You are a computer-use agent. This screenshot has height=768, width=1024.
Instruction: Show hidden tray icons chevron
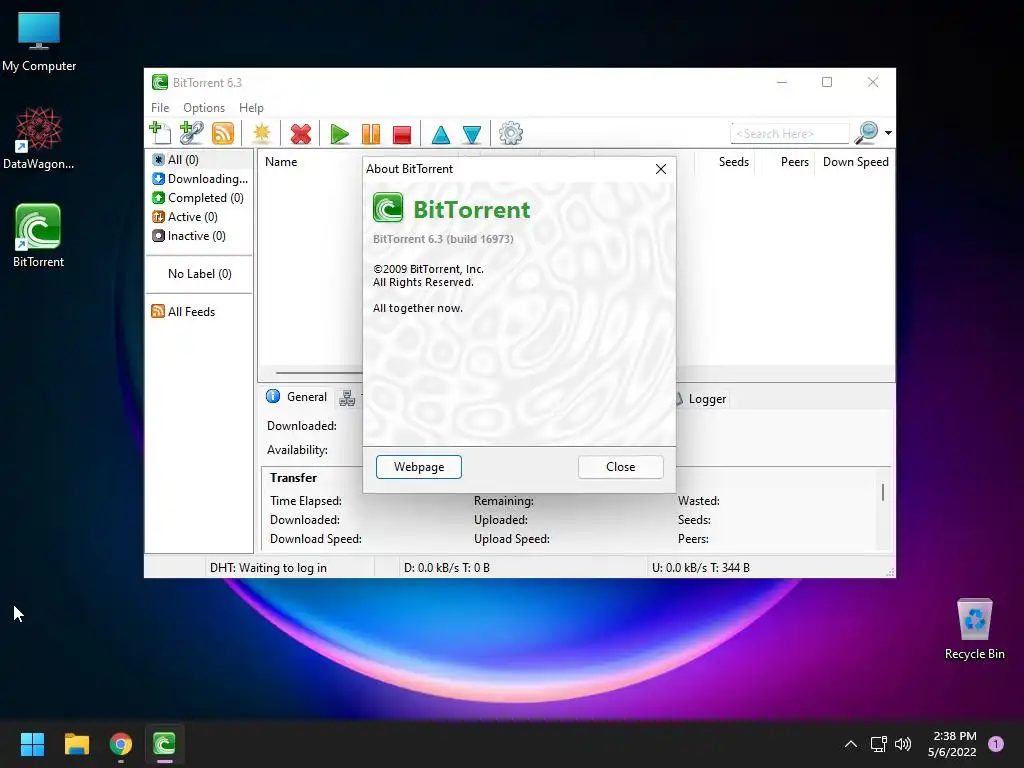850,744
